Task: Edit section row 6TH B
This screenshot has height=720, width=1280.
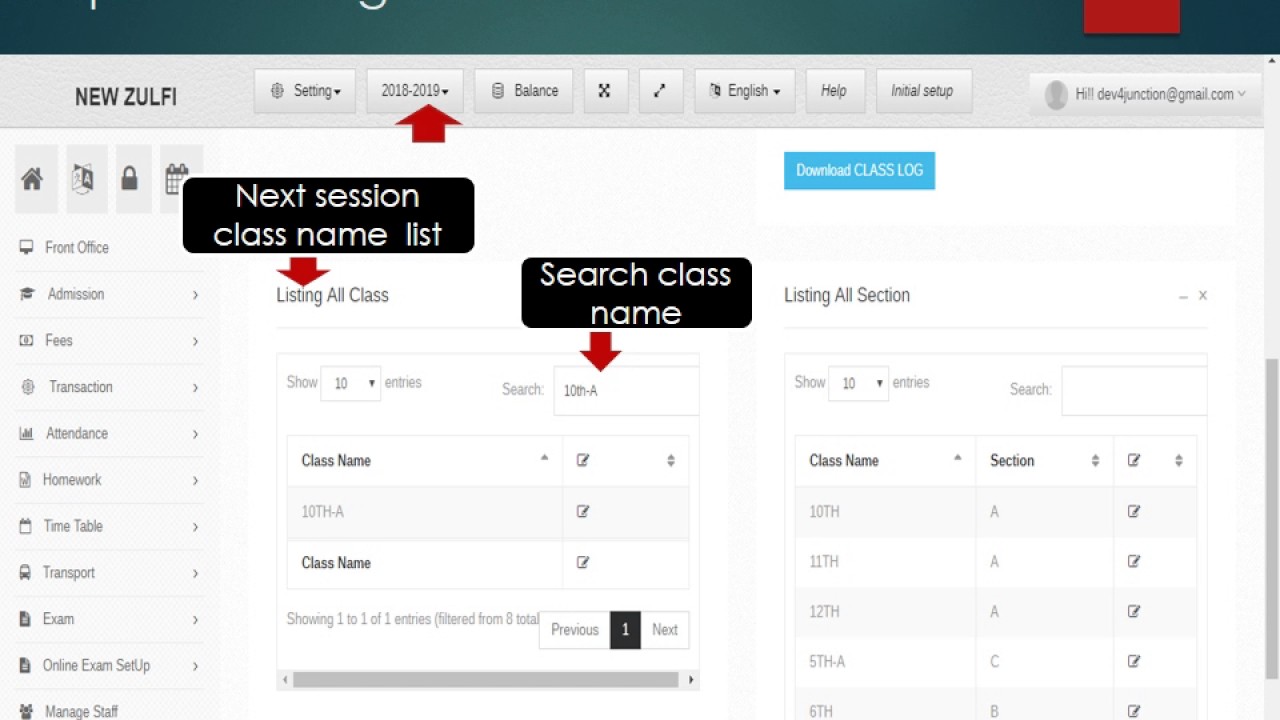Action: click(1134, 711)
